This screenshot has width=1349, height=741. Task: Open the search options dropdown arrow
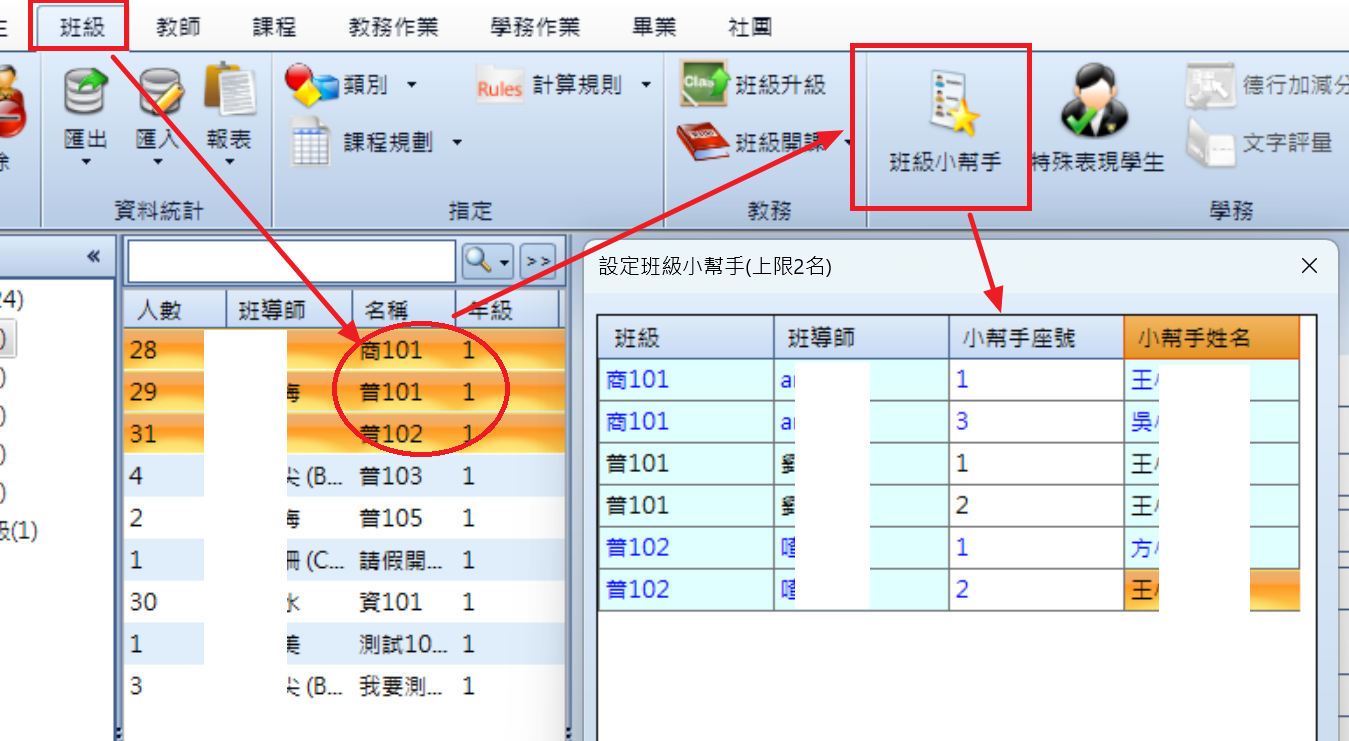pos(504,262)
